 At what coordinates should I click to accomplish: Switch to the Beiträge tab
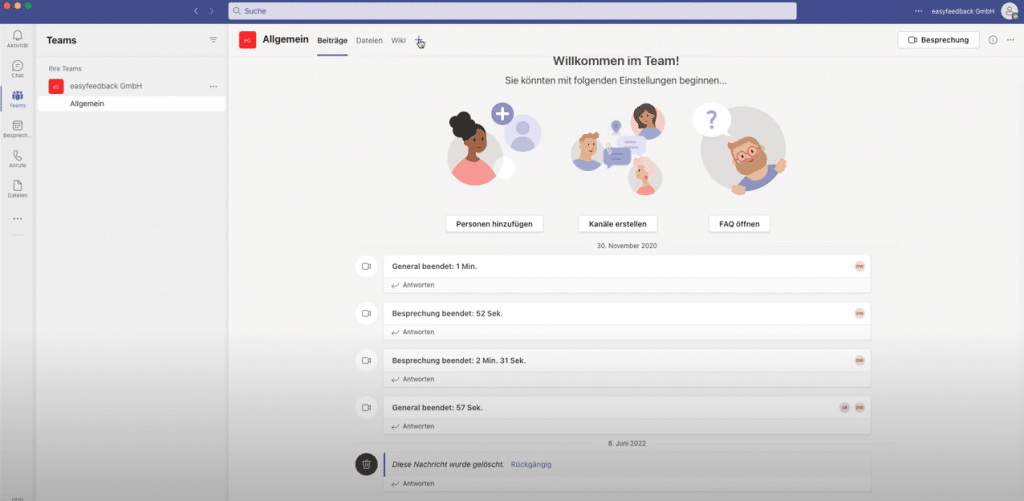[332, 40]
